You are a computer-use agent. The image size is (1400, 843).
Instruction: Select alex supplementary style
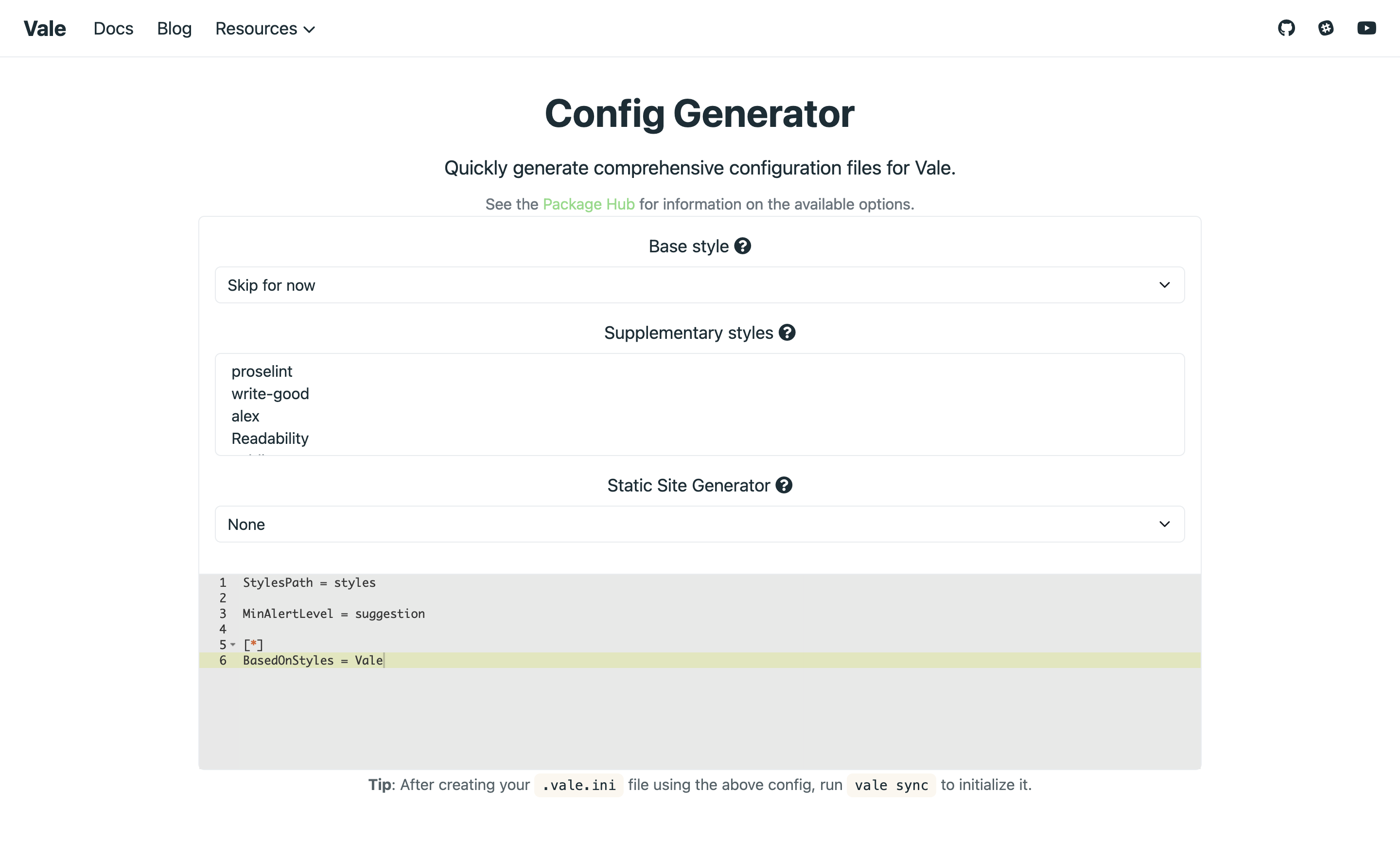(x=245, y=416)
